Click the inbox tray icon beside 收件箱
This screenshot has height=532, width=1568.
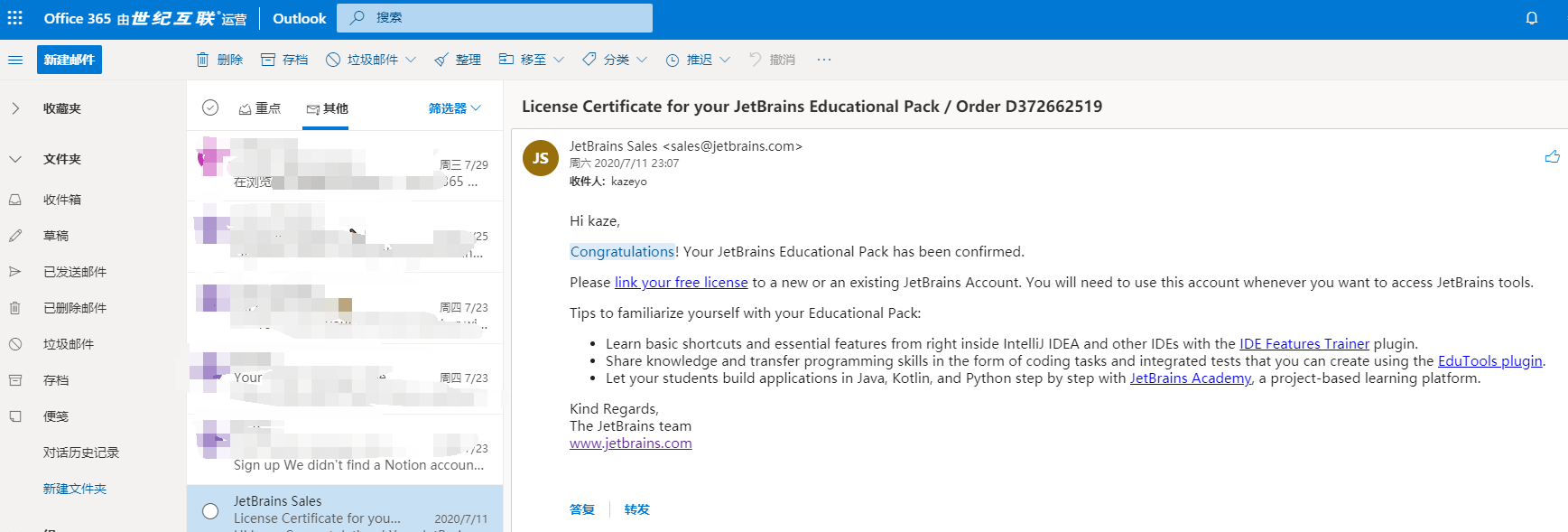point(15,200)
